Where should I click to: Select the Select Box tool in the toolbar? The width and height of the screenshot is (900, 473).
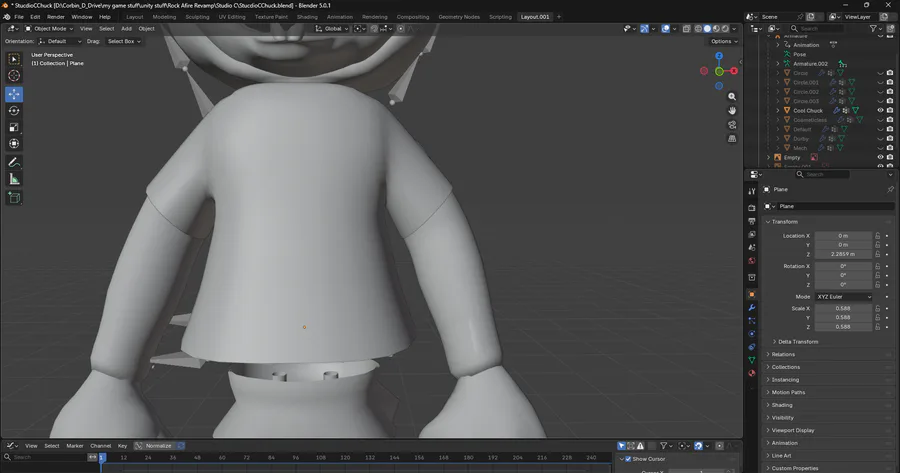pyautogui.click(x=14, y=59)
